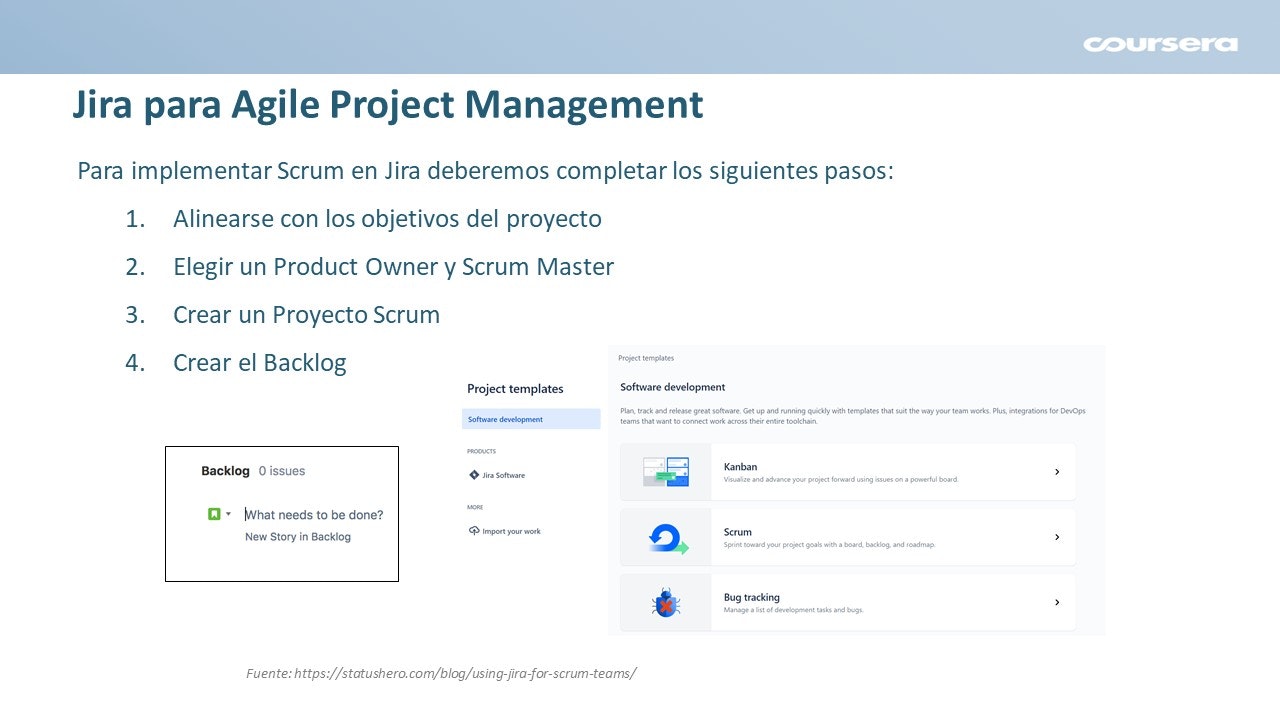Select Software development in the templates sidebar
The image size is (1280, 720).
531,419
